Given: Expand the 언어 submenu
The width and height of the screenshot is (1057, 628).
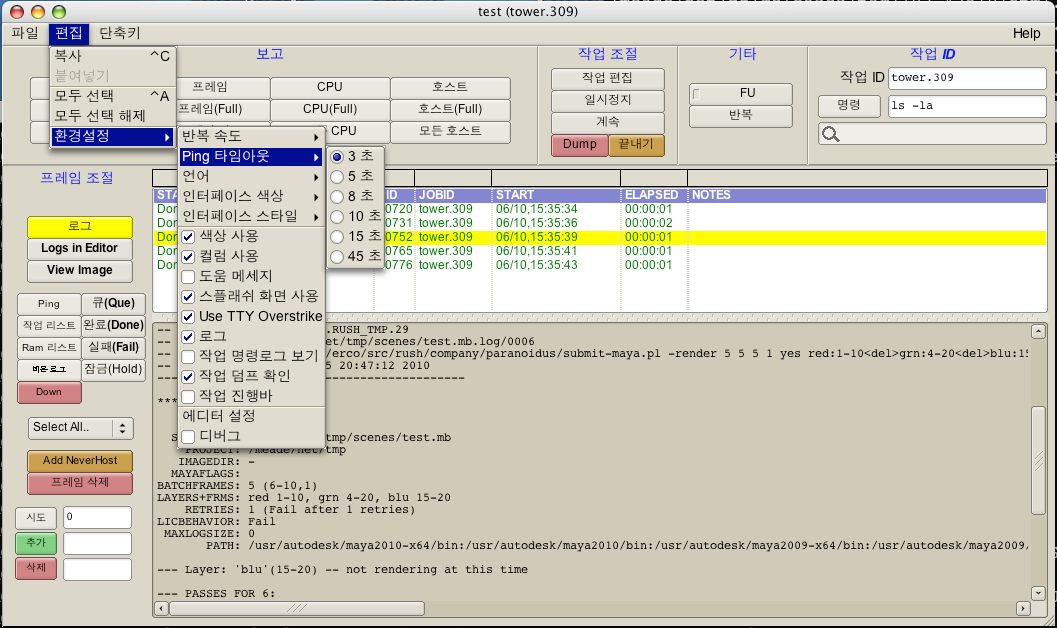Looking at the screenshot, I should pos(251,177).
